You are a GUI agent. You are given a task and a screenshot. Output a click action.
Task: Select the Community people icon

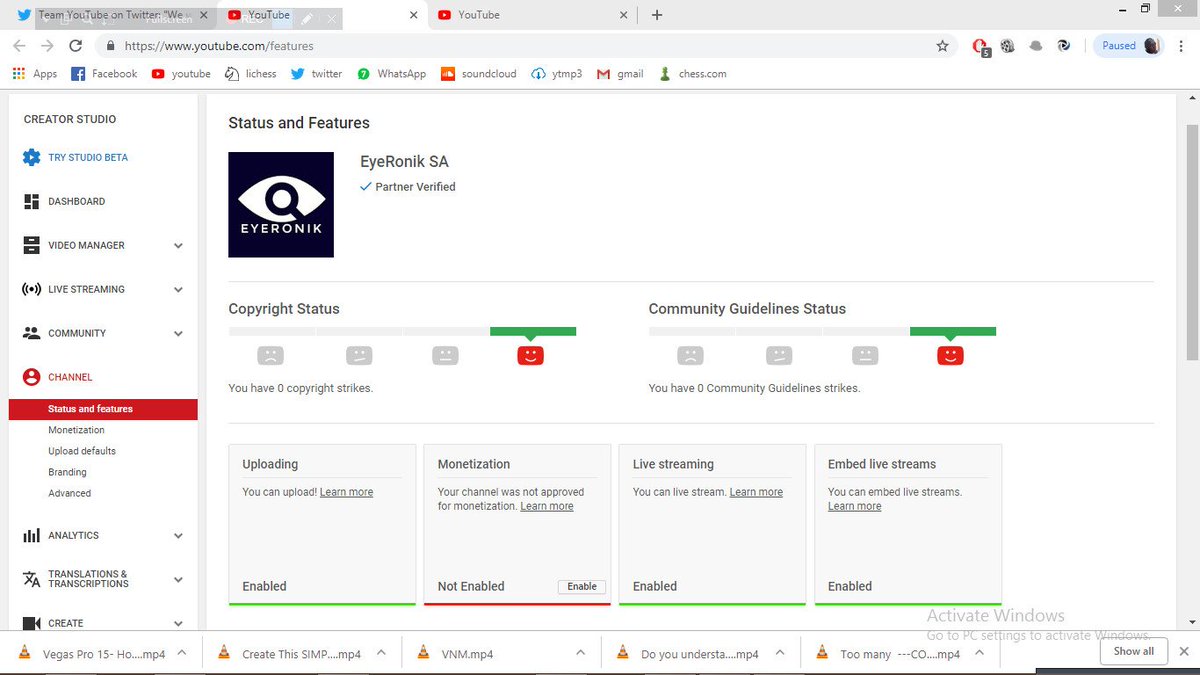pyautogui.click(x=31, y=333)
